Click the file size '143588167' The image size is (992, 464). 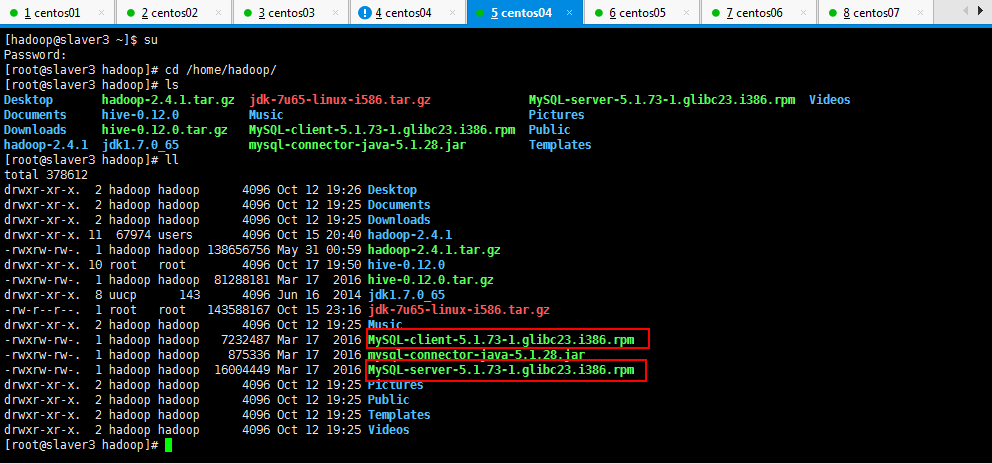[x=239, y=310]
